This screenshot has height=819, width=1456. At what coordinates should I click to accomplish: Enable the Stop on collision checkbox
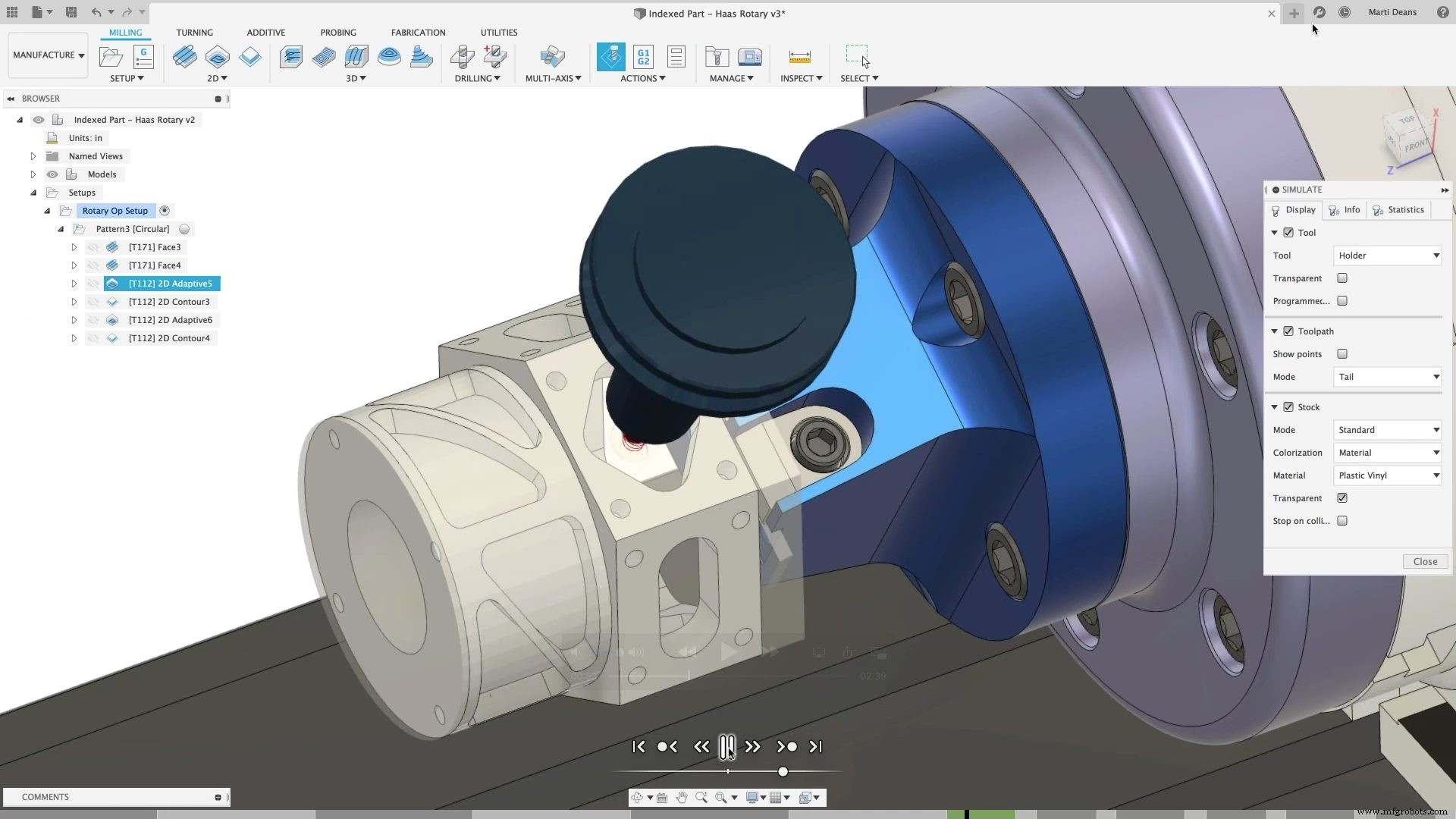click(1342, 521)
